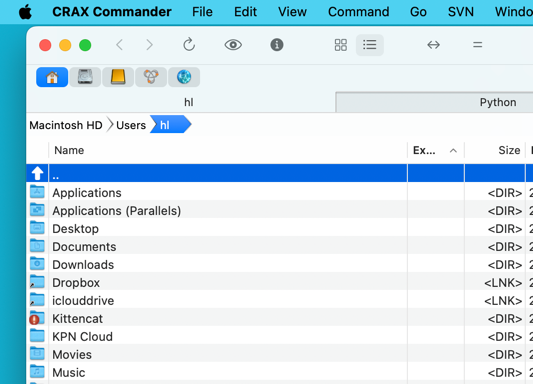
Task: Click the Applications folder icon
Action: 37,192
